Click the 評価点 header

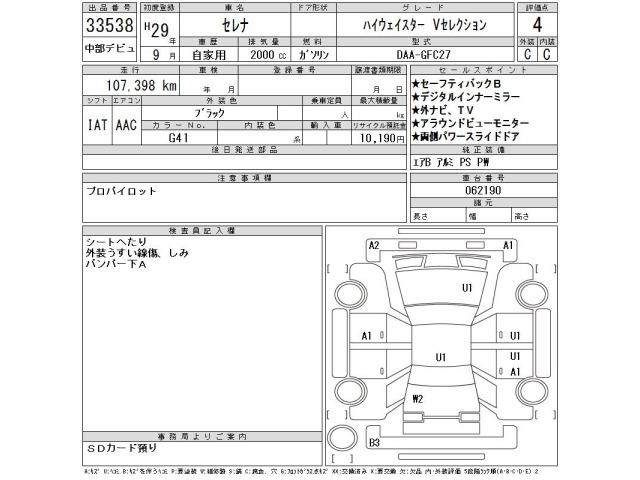[x=537, y=8]
